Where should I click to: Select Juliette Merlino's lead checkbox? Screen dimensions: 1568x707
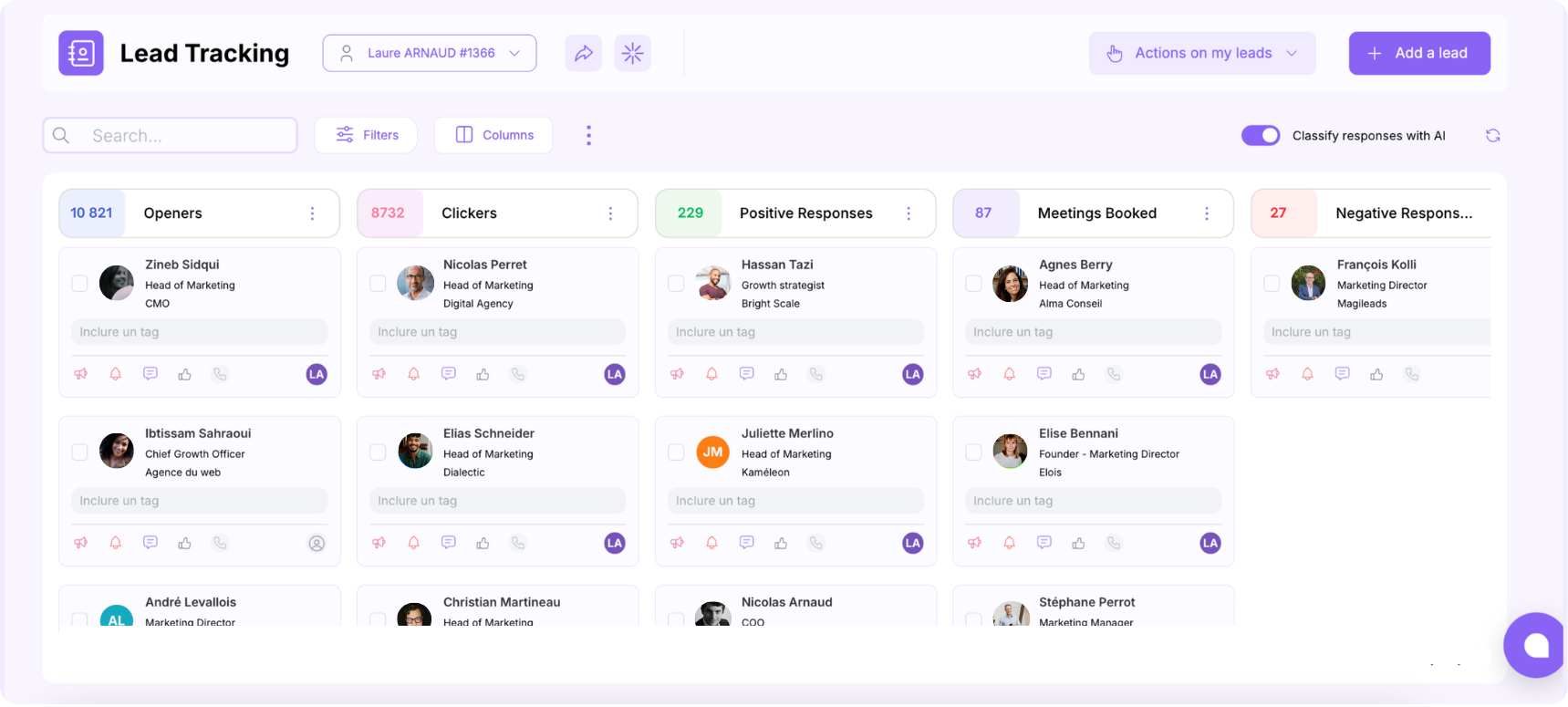676,452
